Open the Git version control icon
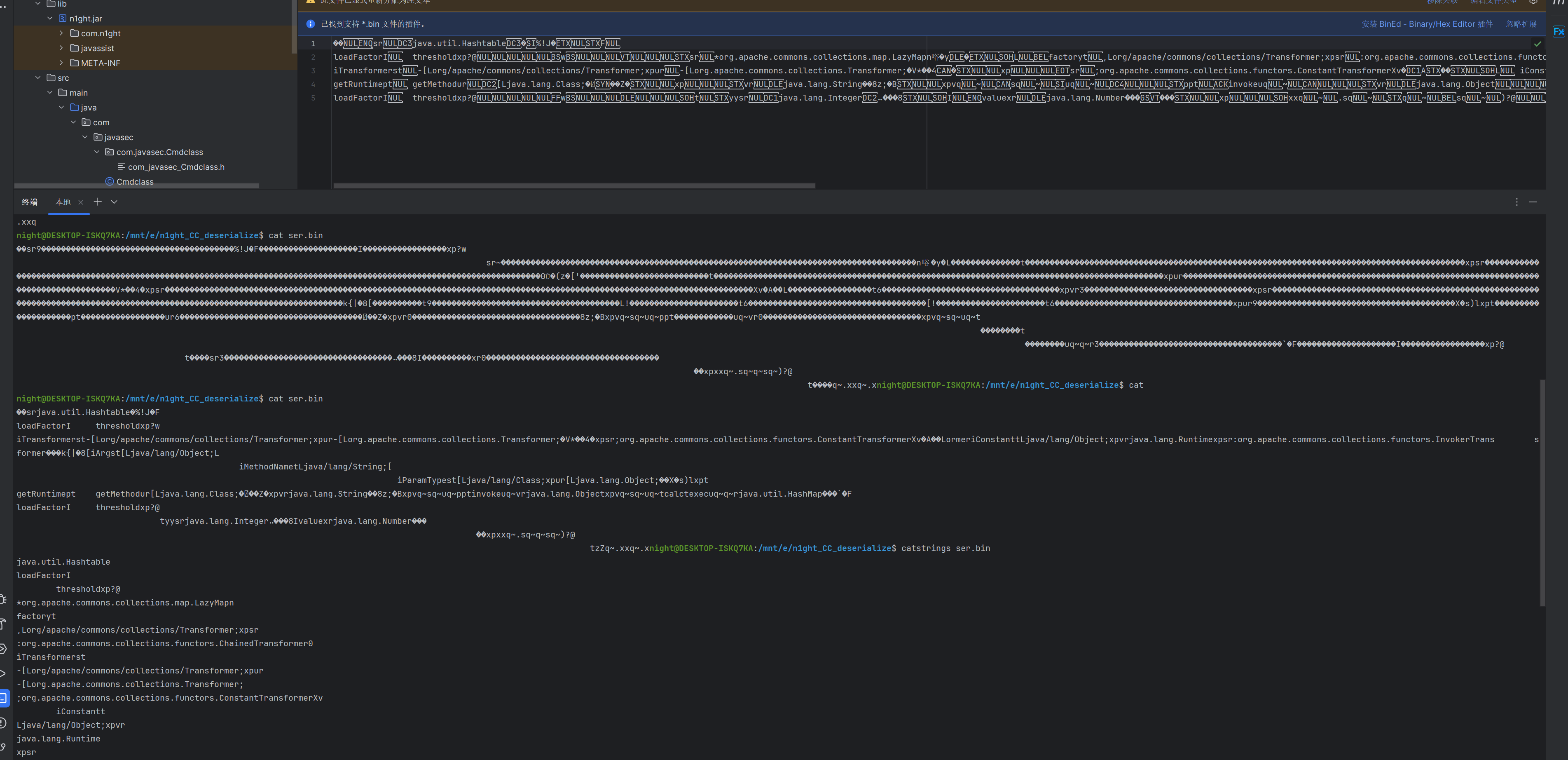The width and height of the screenshot is (1568, 760). [x=3, y=747]
